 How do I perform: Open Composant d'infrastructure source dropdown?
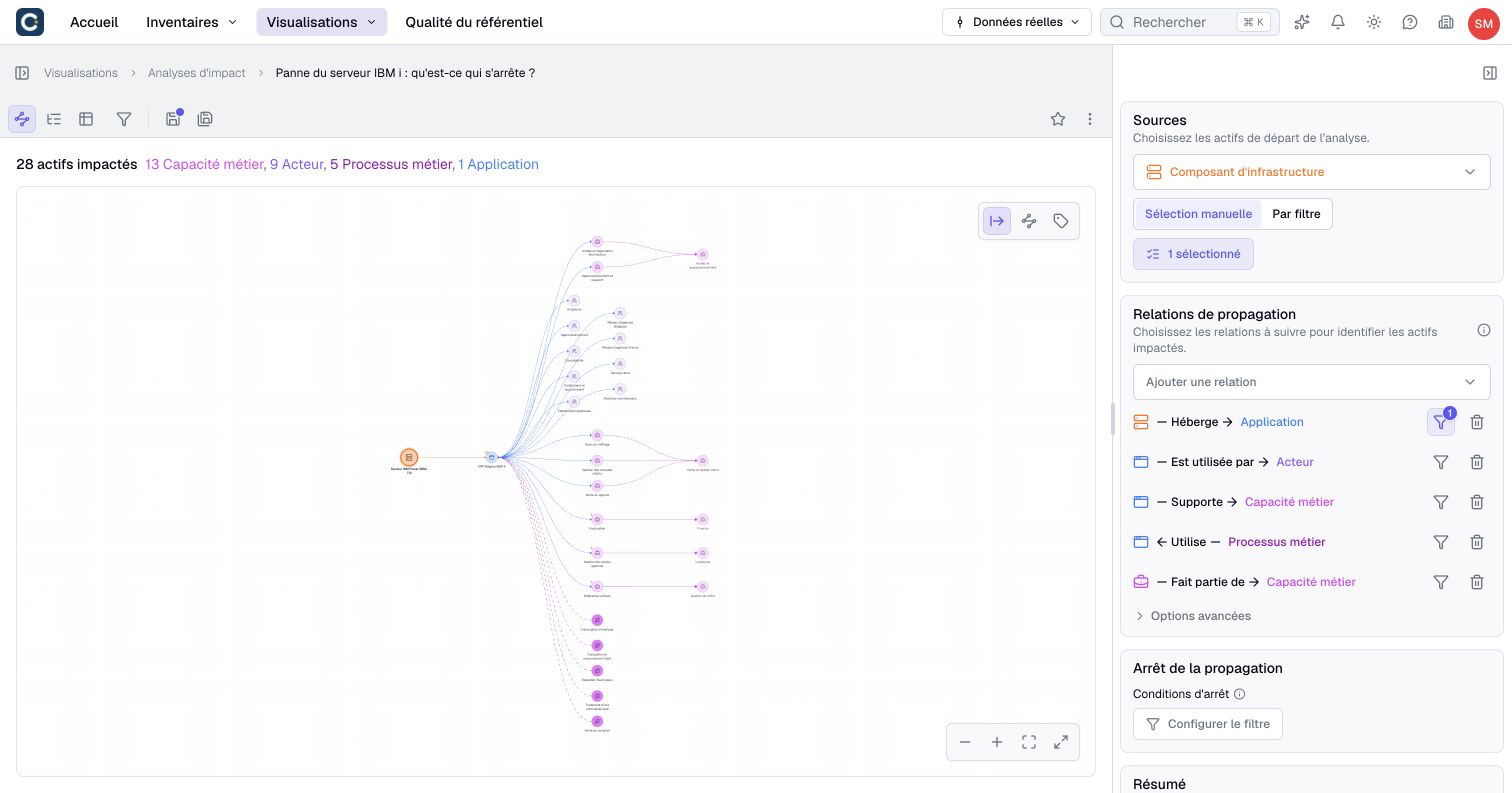tap(1312, 172)
